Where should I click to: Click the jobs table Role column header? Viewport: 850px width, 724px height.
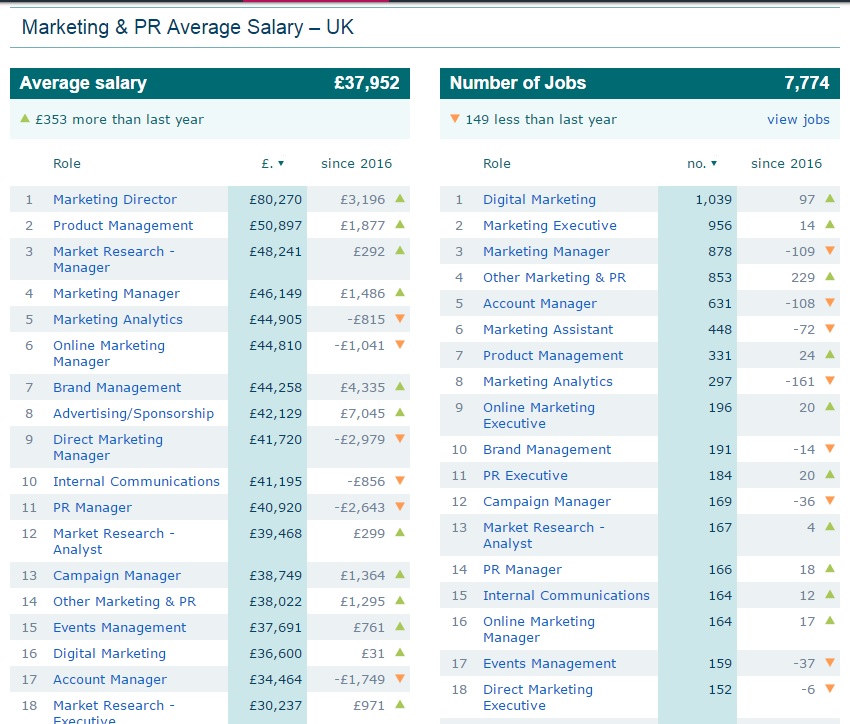click(x=497, y=163)
